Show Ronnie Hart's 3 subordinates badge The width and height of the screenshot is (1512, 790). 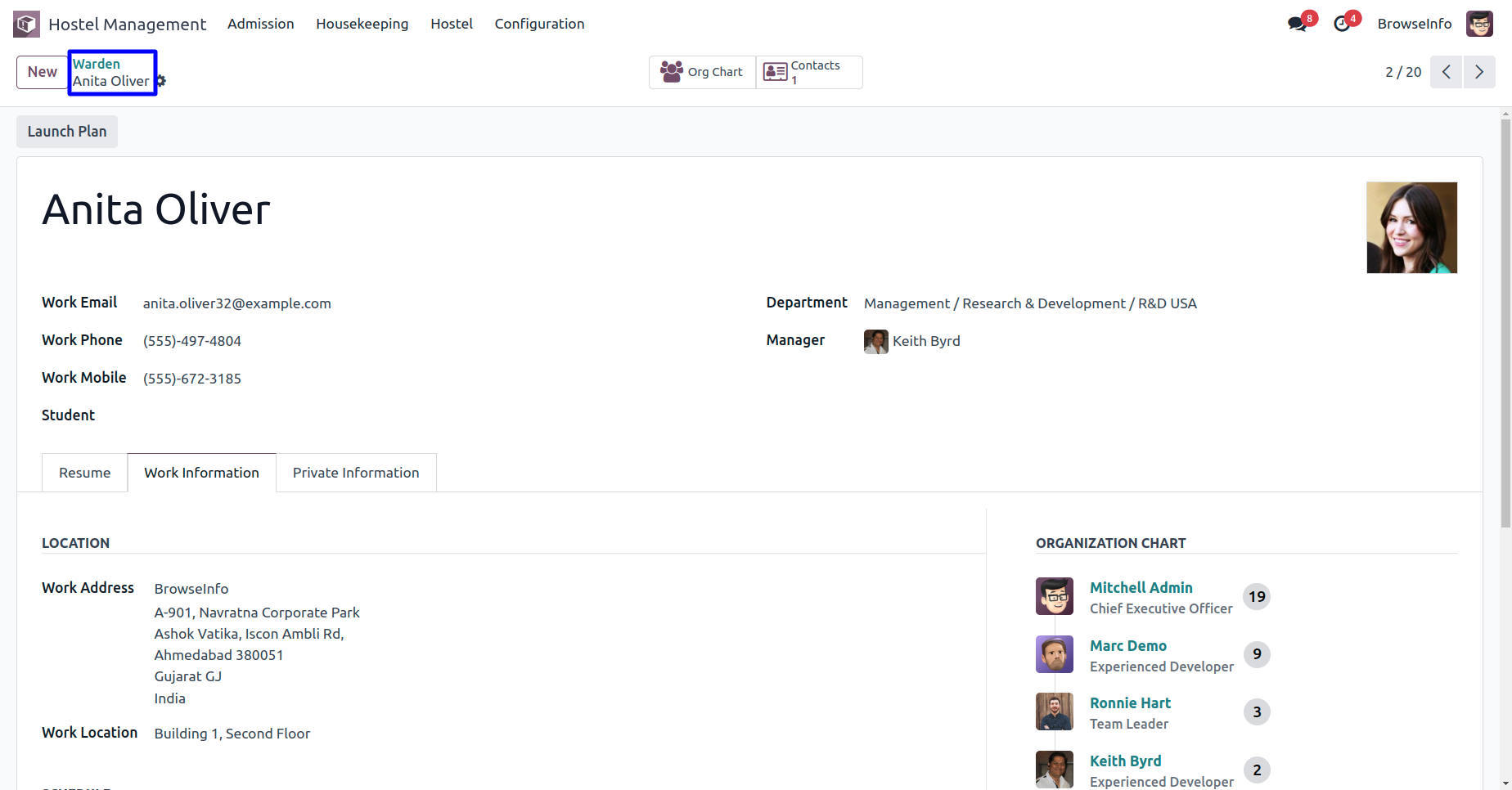(x=1257, y=712)
